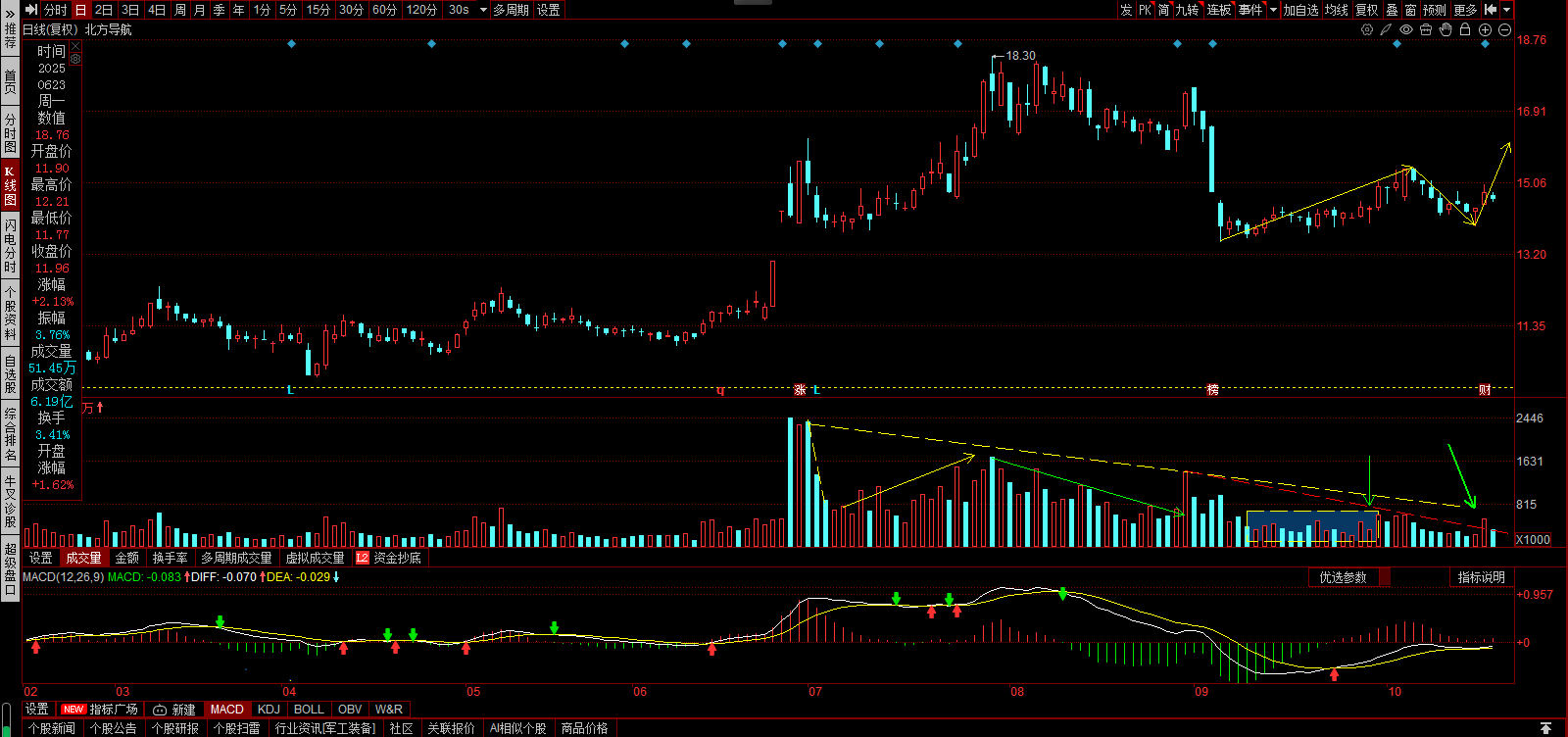Image resolution: width=1568 pixels, height=737 pixels.
Task: Click the chart settings gear icon
Action: click(x=1367, y=29)
